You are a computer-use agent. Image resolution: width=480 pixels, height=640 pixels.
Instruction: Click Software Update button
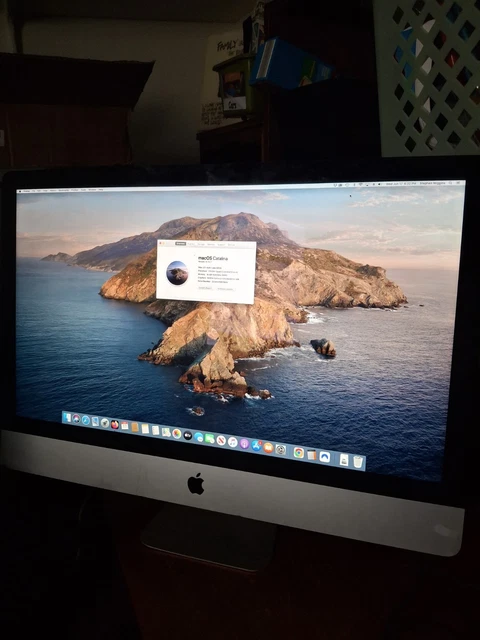click(225, 289)
